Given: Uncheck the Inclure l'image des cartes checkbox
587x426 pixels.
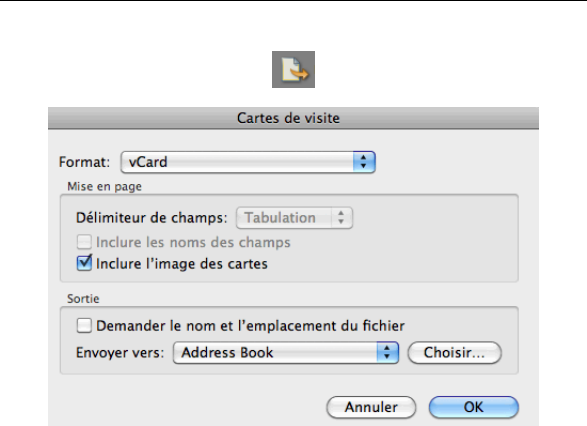Looking at the screenshot, I should (x=84, y=263).
